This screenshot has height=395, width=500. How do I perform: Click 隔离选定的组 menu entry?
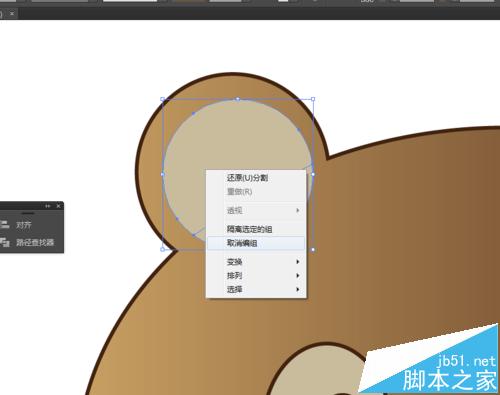[x=256, y=229]
